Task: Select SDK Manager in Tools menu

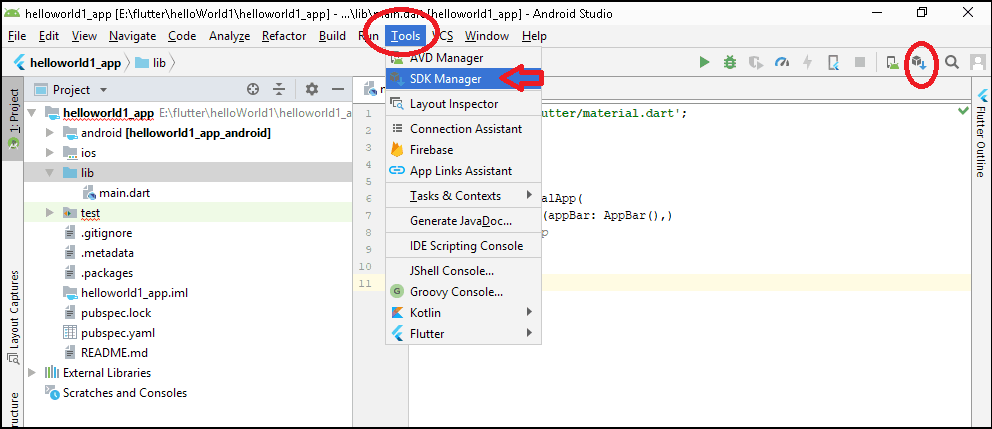Action: click(463, 79)
